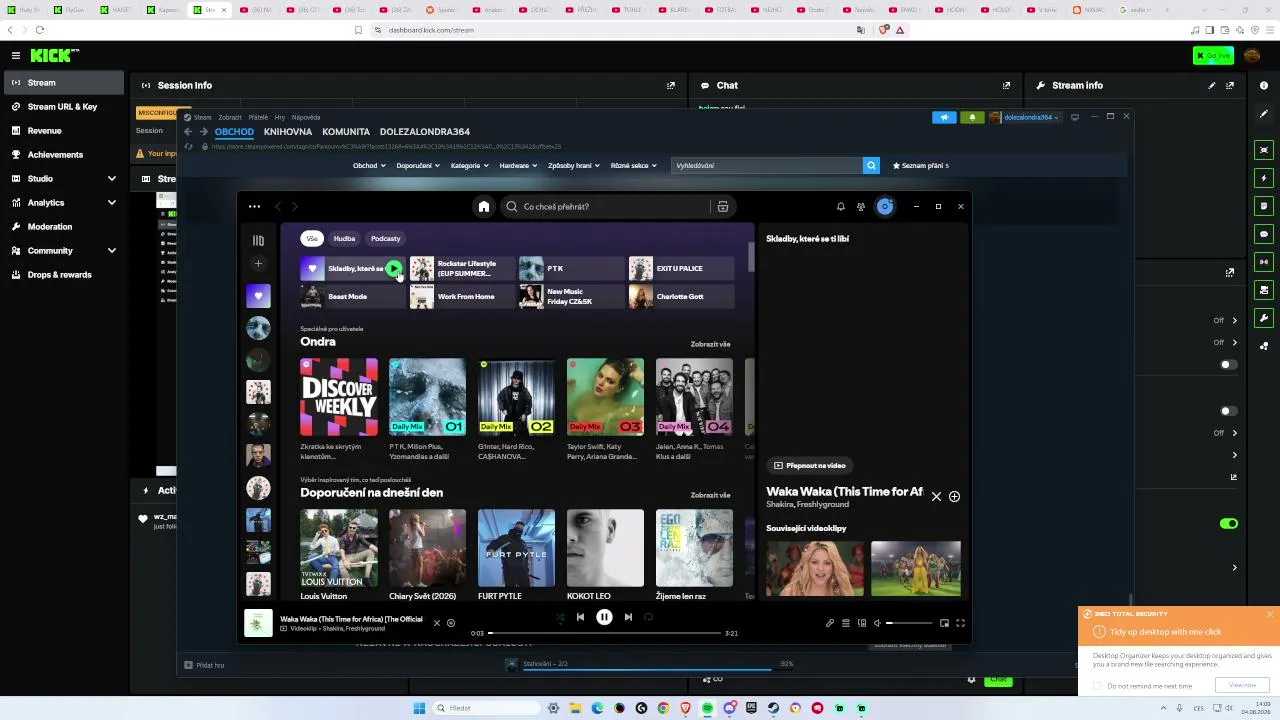Image resolution: width=1280 pixels, height=720 pixels.
Task: Open Rockstar Lifestyle playlist tile
Action: 461,268
